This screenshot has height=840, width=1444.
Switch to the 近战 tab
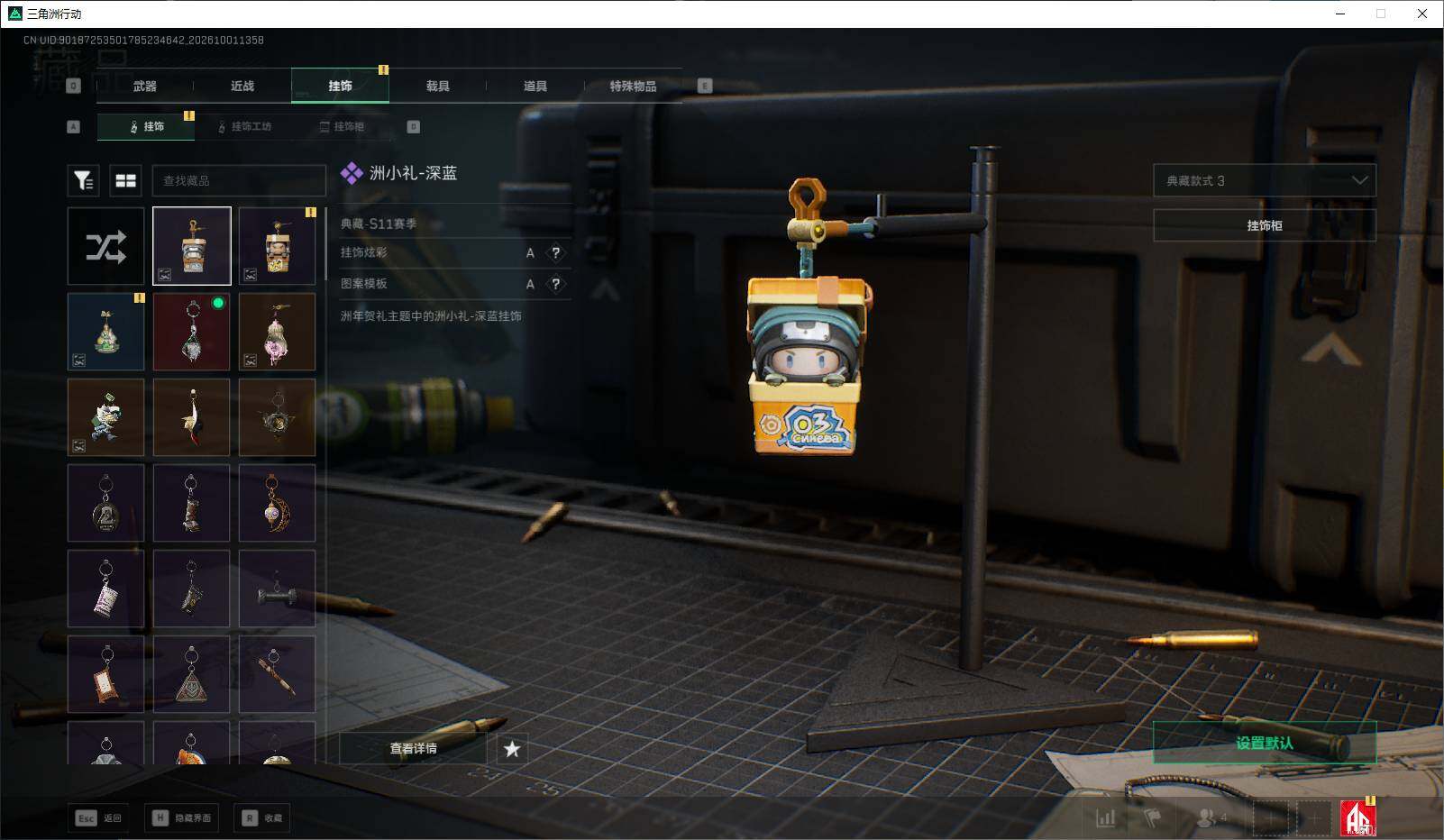242,86
